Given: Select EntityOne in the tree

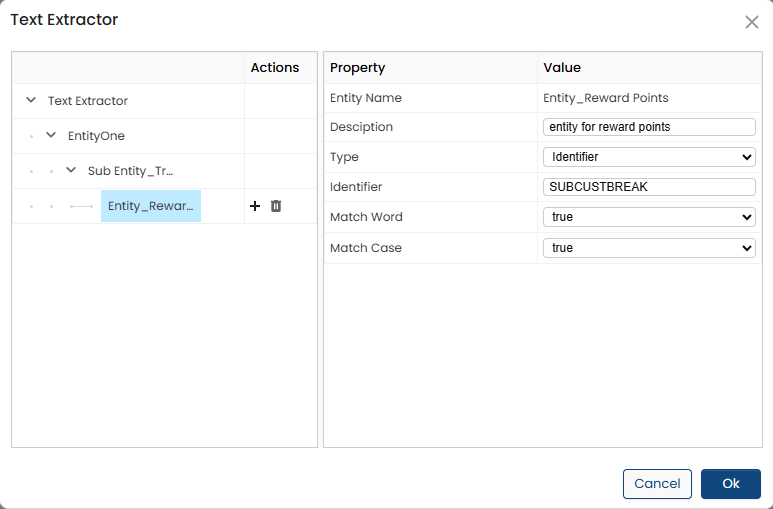Looking at the screenshot, I should [x=96, y=136].
